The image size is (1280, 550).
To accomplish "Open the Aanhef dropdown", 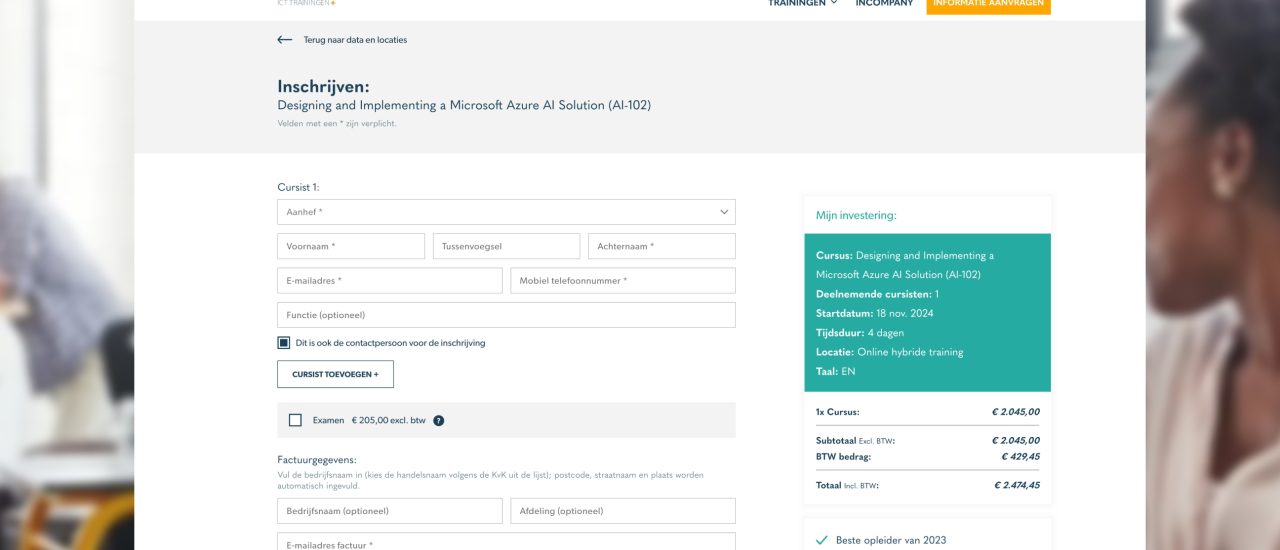I will [506, 212].
